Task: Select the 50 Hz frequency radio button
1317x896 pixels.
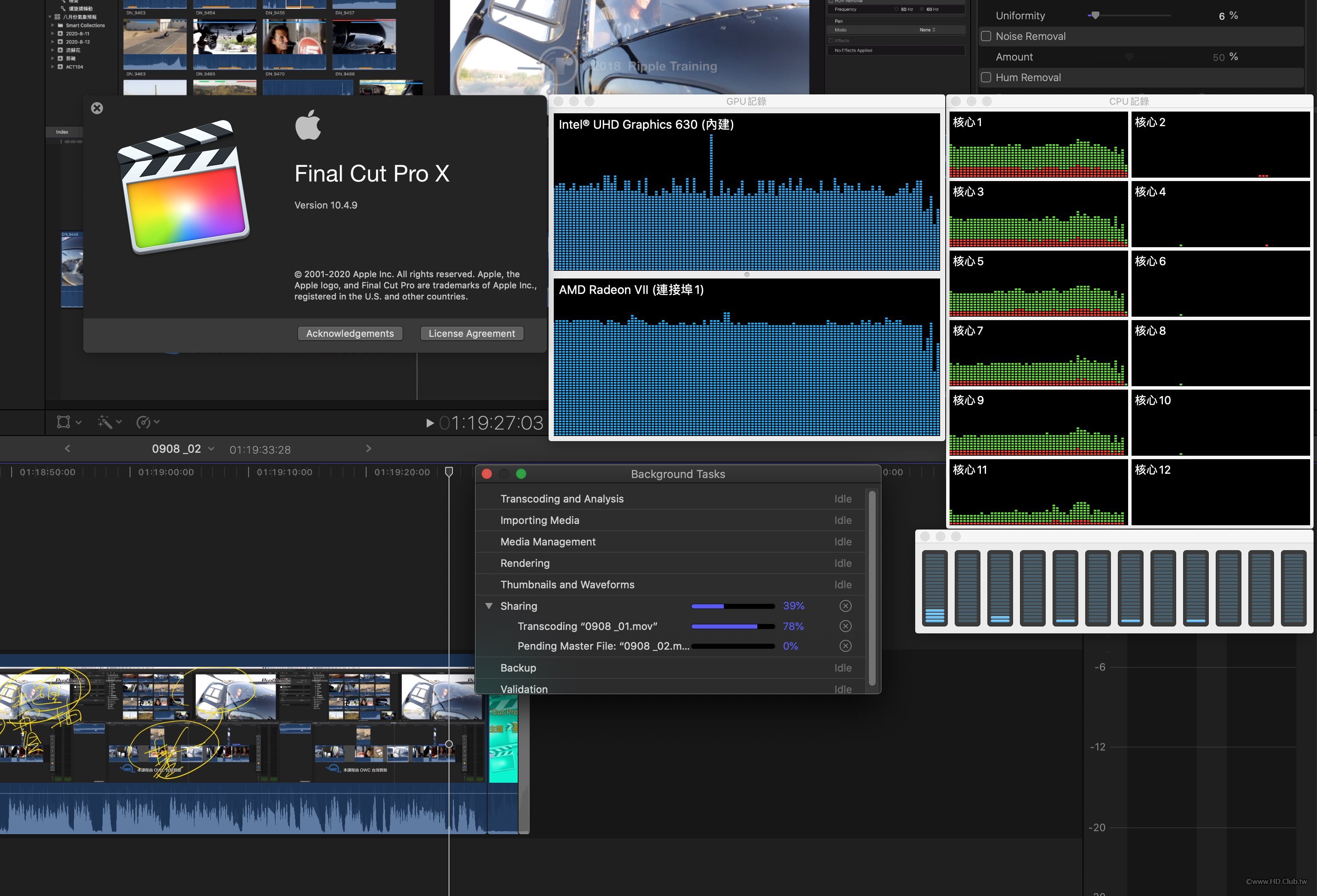Action: pyautogui.click(x=896, y=9)
